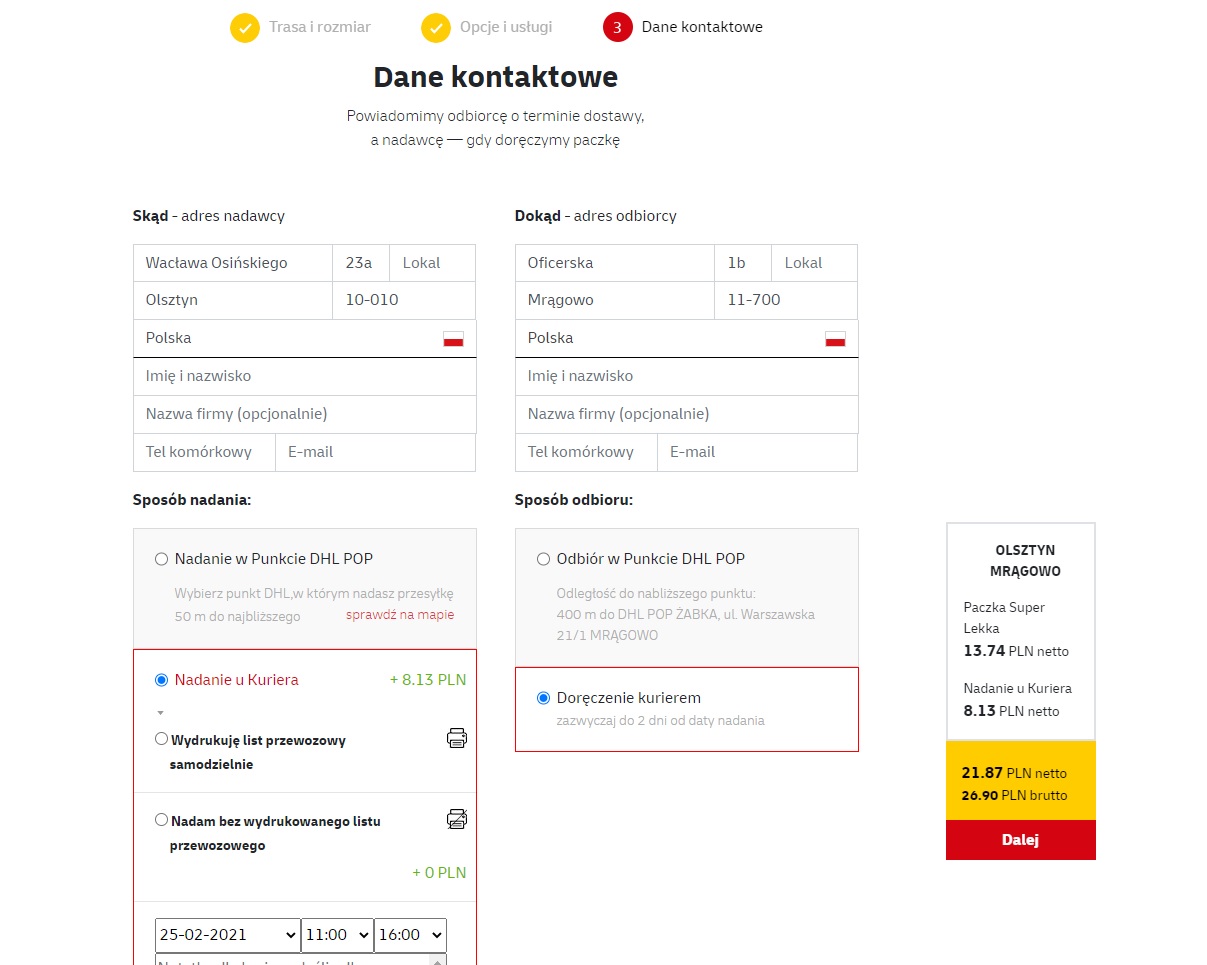The height and width of the screenshot is (965, 1207).
Task: Click the Sposób odbioru: label
Action: tap(574, 500)
